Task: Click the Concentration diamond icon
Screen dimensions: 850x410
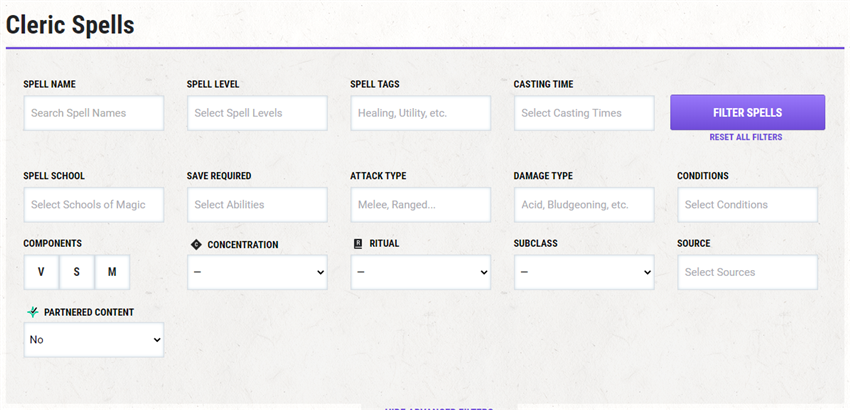Action: pos(196,245)
